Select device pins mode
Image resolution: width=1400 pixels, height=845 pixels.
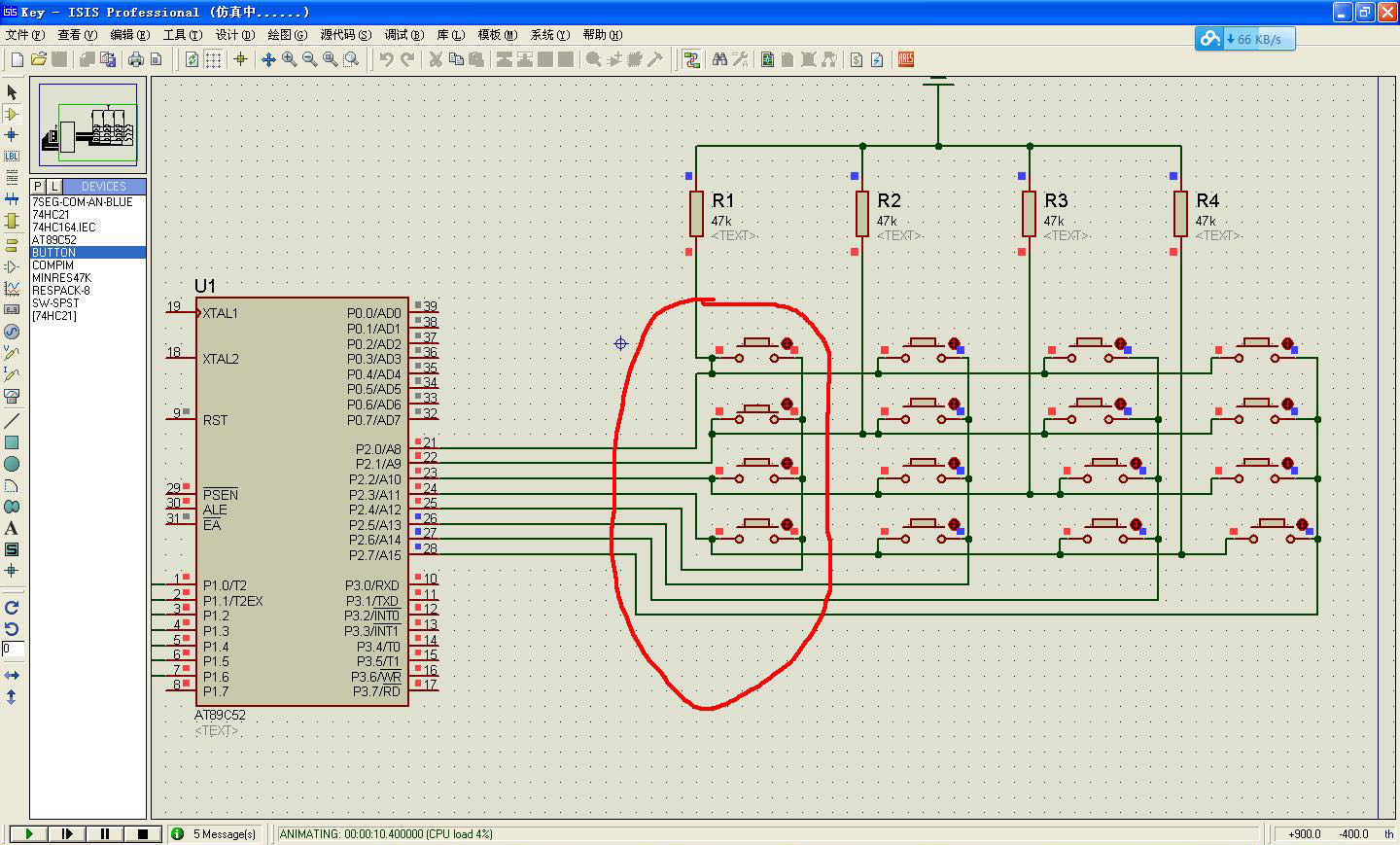(12, 265)
